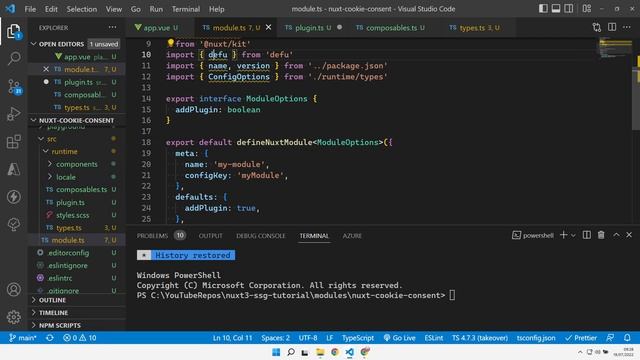Screen dimensions: 640x360
Task: Open the terminal launch profile dropdown arrow
Action: point(573,235)
